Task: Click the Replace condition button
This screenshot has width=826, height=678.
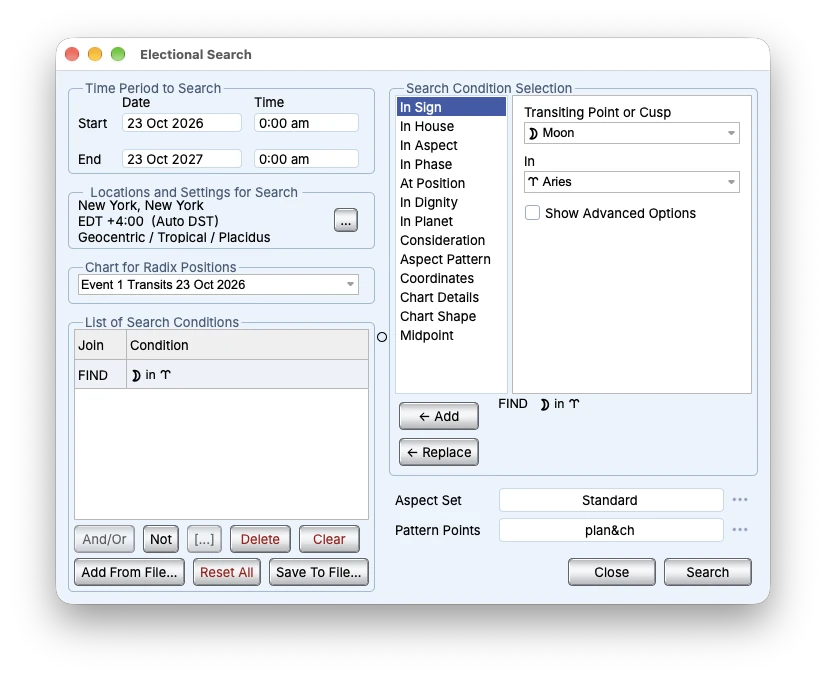Action: (439, 452)
